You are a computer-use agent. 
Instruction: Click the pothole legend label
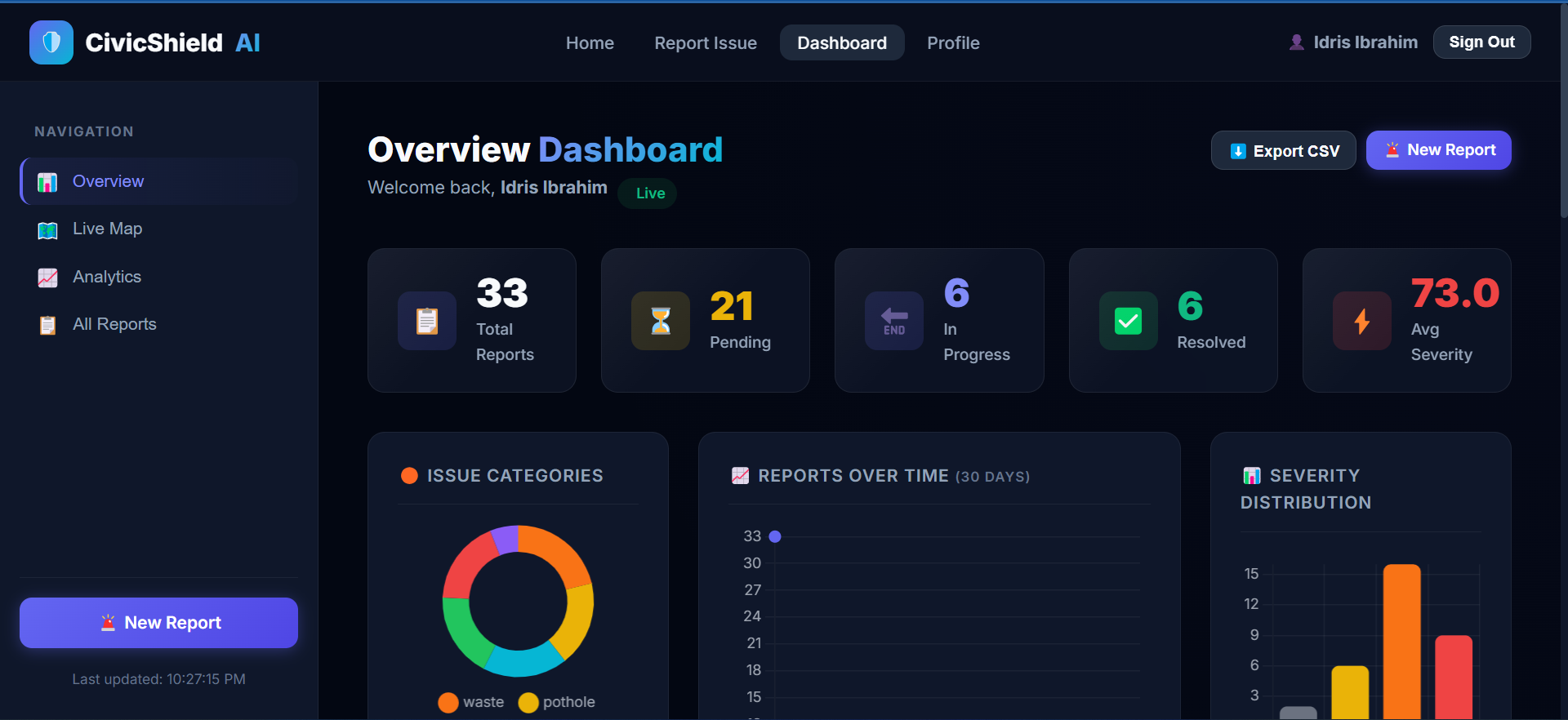tap(569, 702)
